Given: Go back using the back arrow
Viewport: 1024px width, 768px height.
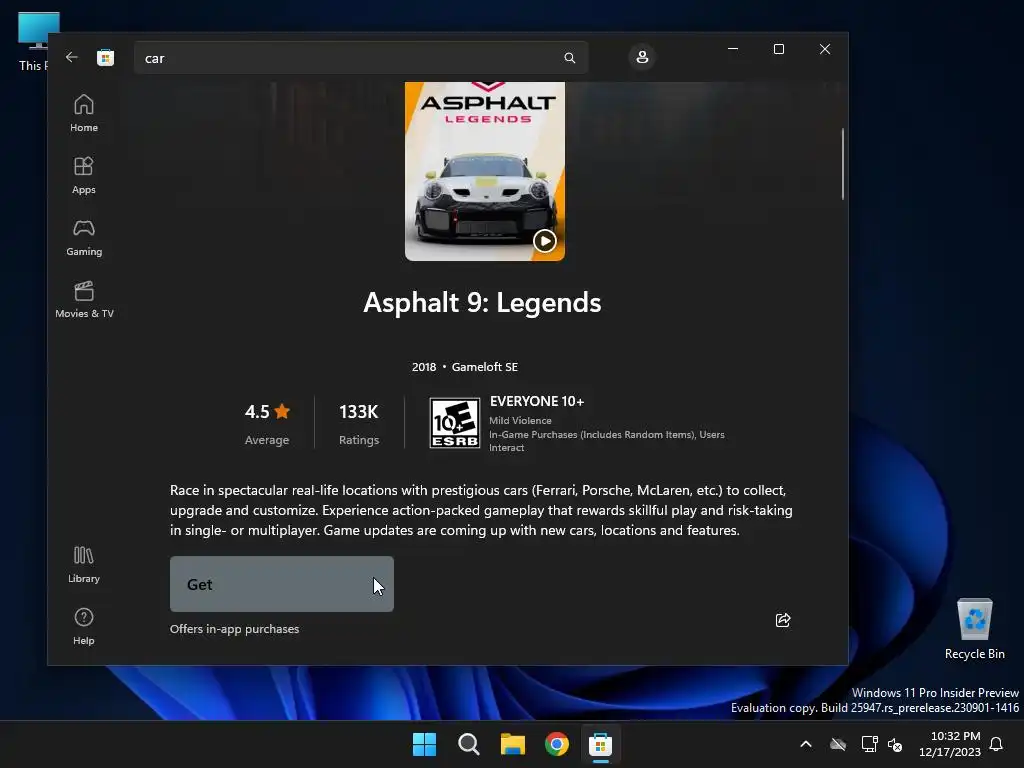Looking at the screenshot, I should (x=72, y=57).
